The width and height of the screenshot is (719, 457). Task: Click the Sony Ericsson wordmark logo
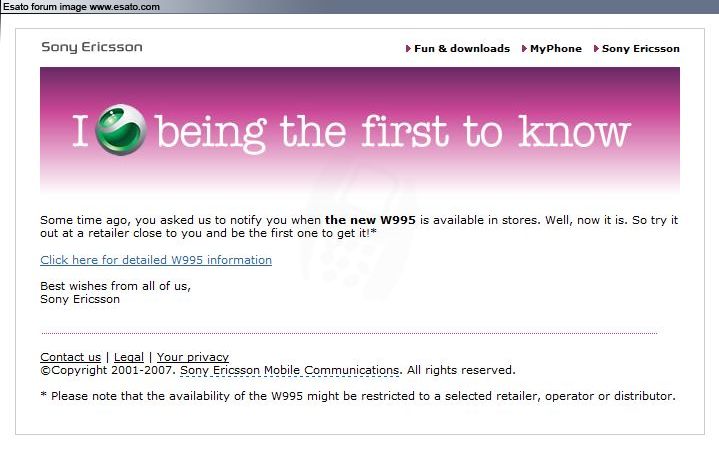(92, 47)
